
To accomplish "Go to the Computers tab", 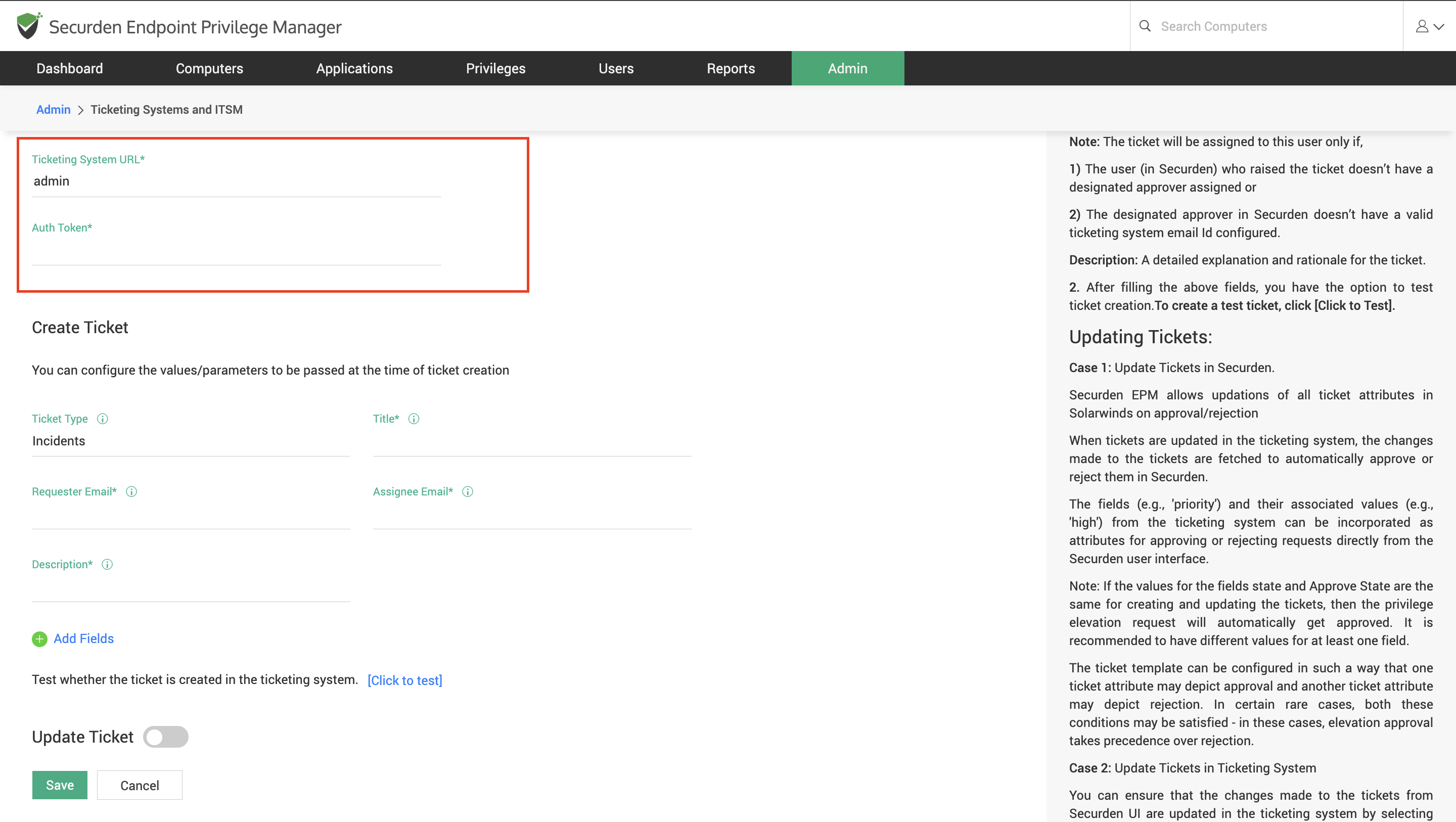I will click(209, 68).
